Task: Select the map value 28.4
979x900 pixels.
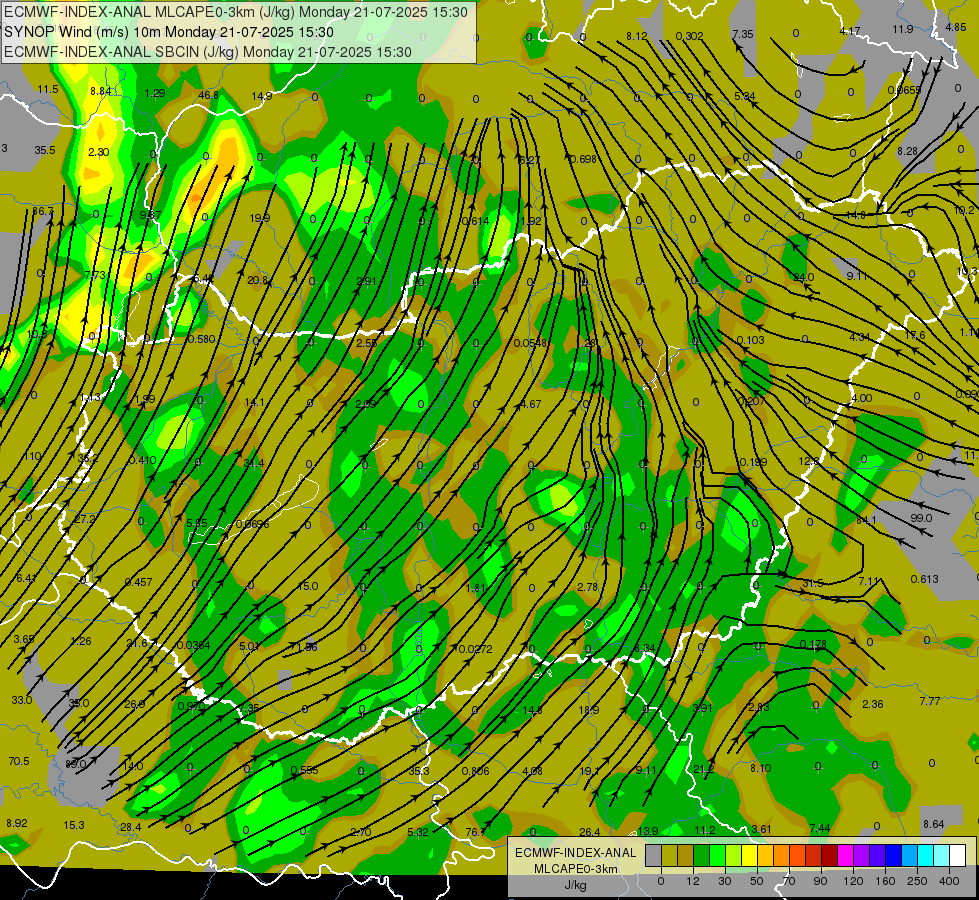Action: [130, 827]
